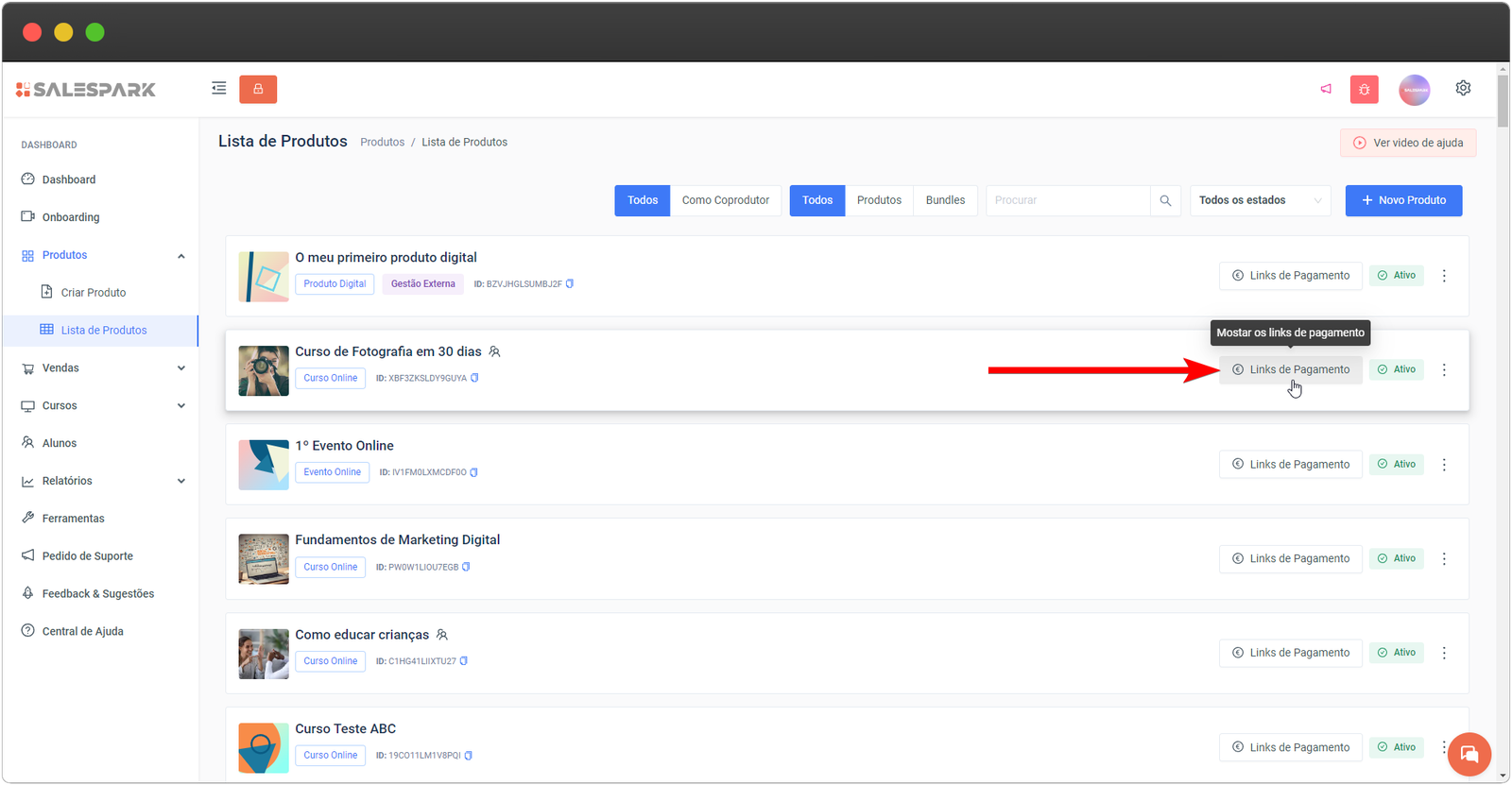1512x785 pixels.
Task: Click the Procurar search field
Action: click(1068, 200)
